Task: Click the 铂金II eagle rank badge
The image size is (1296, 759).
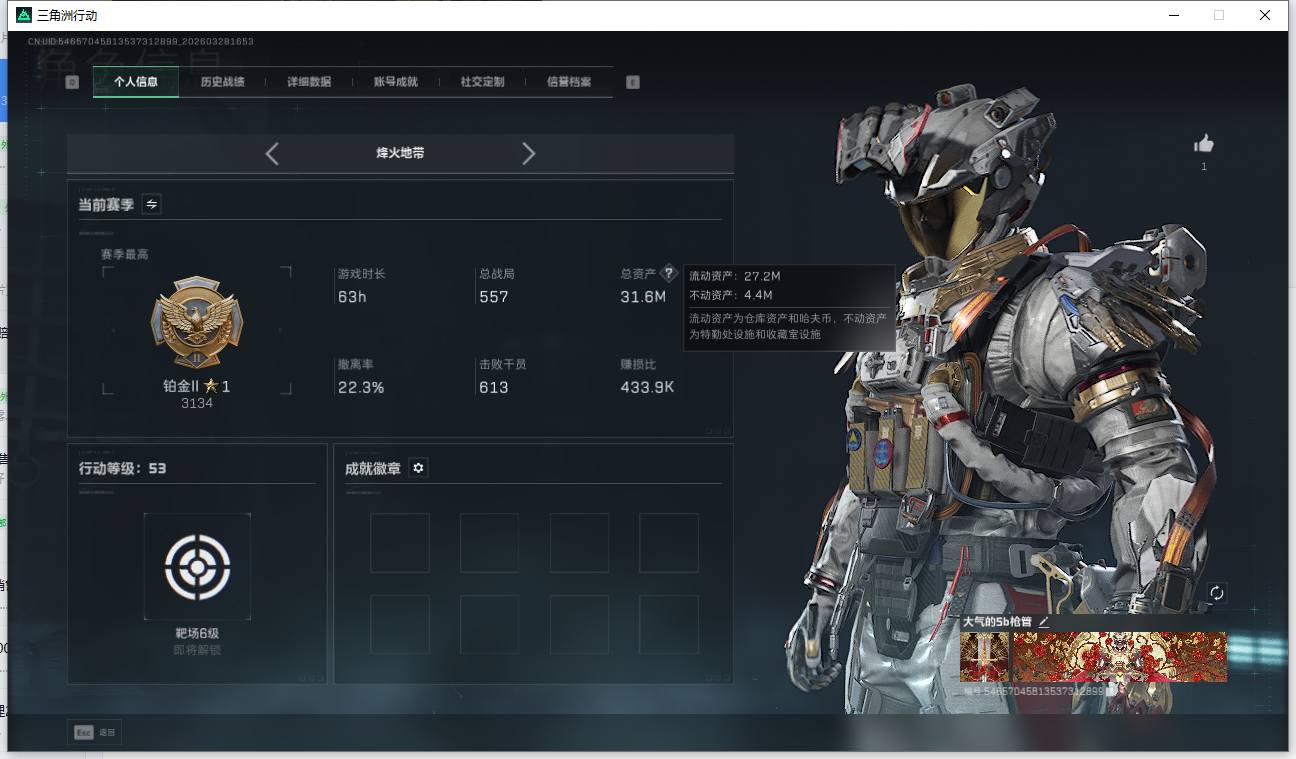Action: 196,323
